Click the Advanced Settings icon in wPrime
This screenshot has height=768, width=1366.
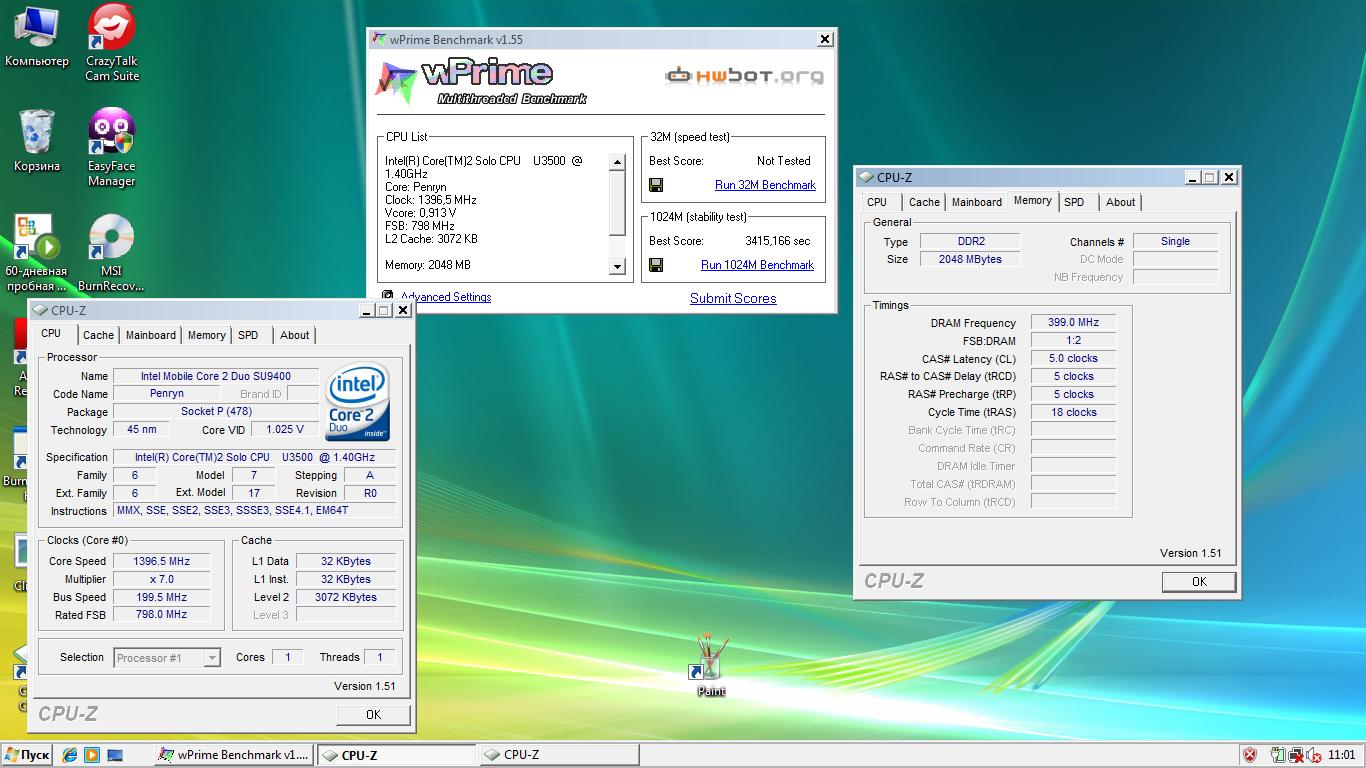click(x=388, y=296)
